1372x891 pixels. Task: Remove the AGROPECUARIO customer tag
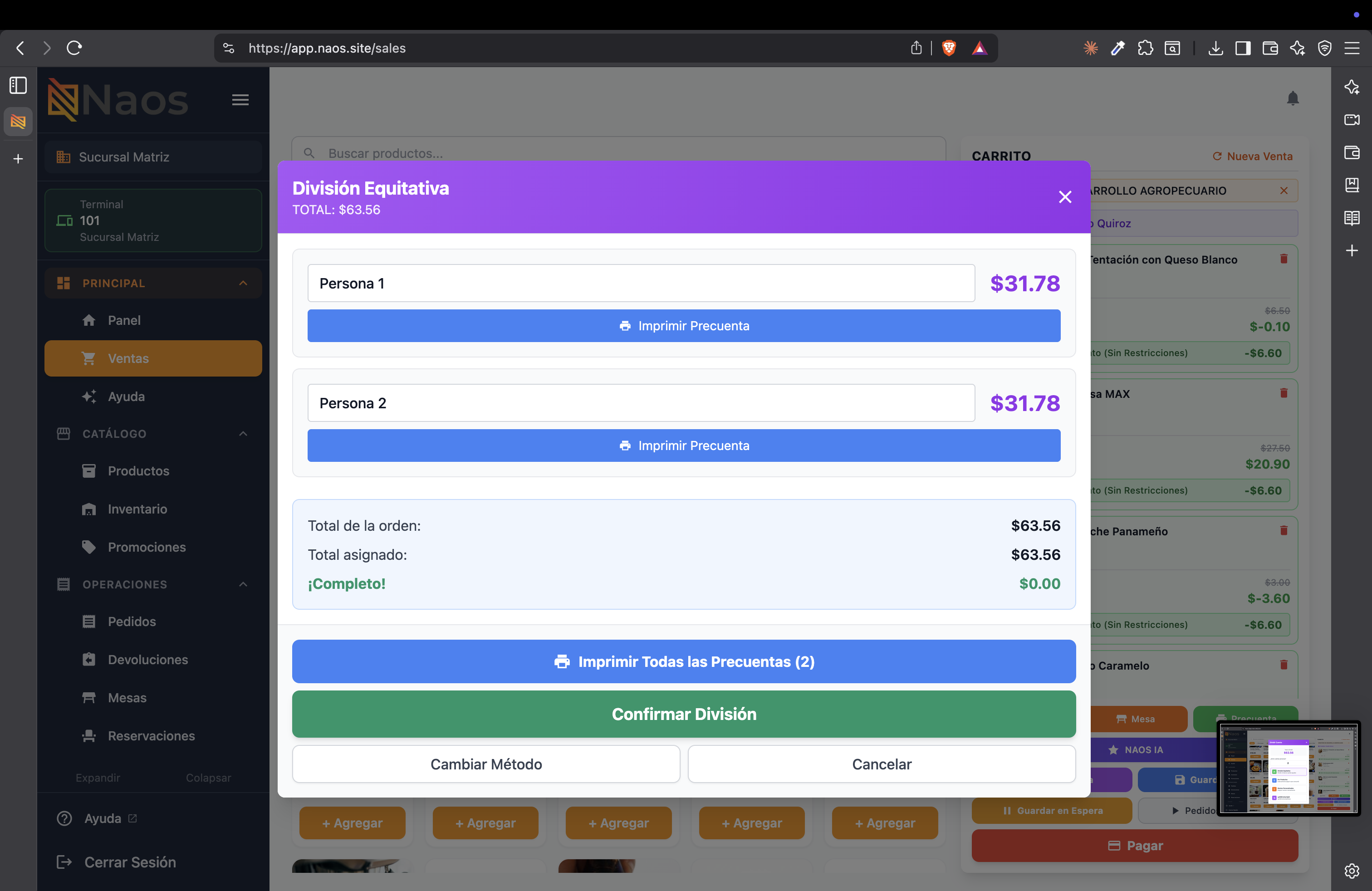[1284, 191]
